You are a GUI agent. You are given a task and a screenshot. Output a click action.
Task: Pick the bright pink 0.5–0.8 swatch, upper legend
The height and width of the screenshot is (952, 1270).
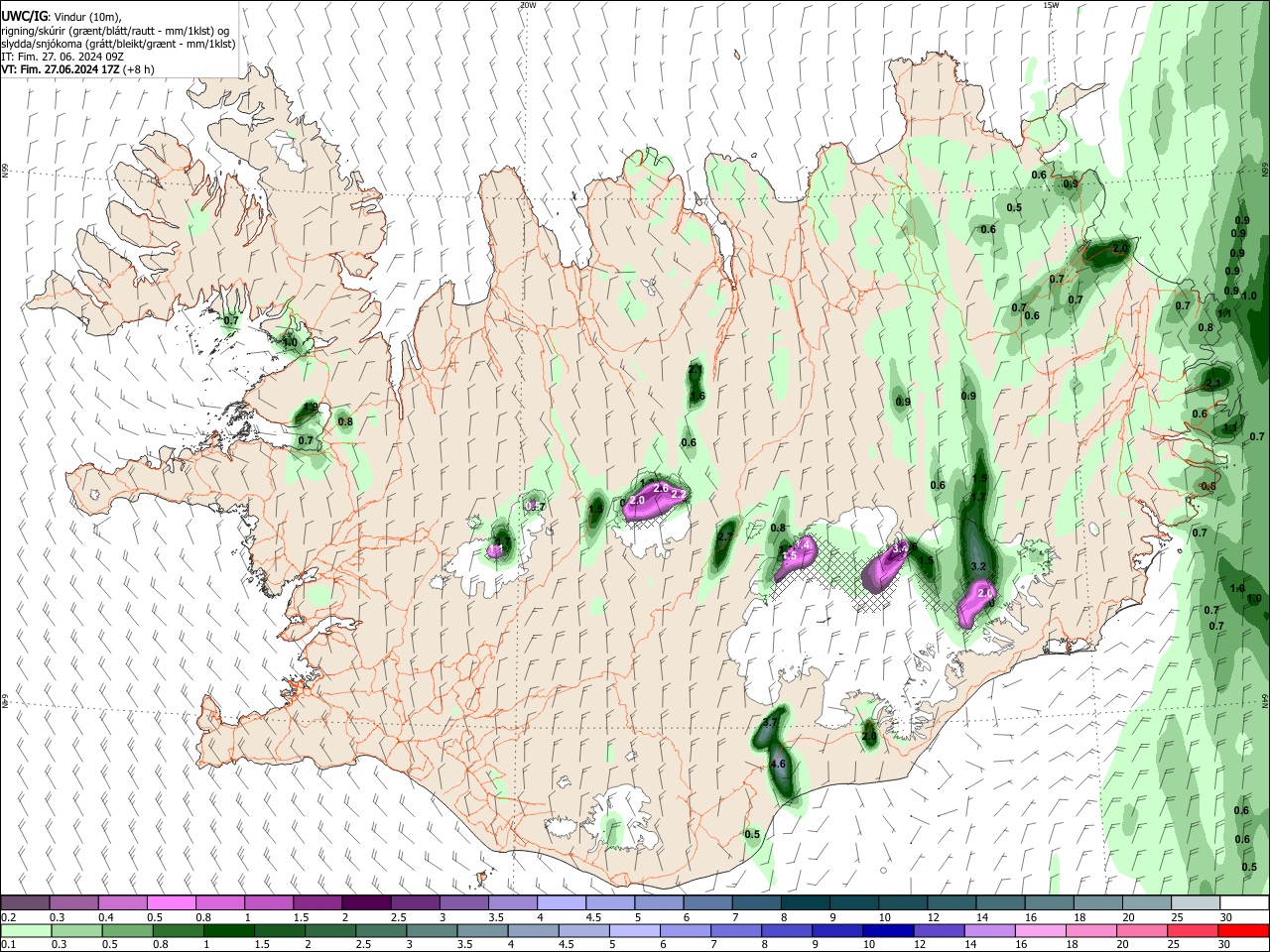171,902
